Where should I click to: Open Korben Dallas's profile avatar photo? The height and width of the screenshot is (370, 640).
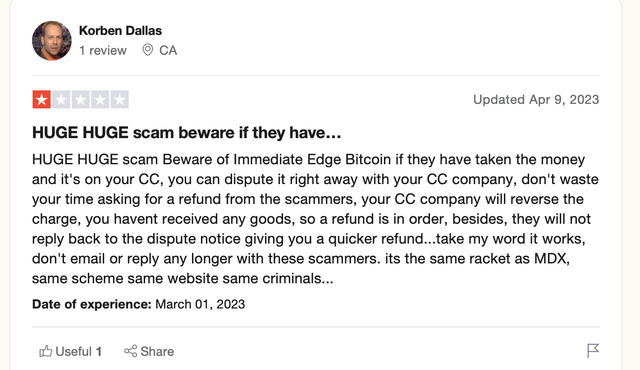click(x=52, y=41)
